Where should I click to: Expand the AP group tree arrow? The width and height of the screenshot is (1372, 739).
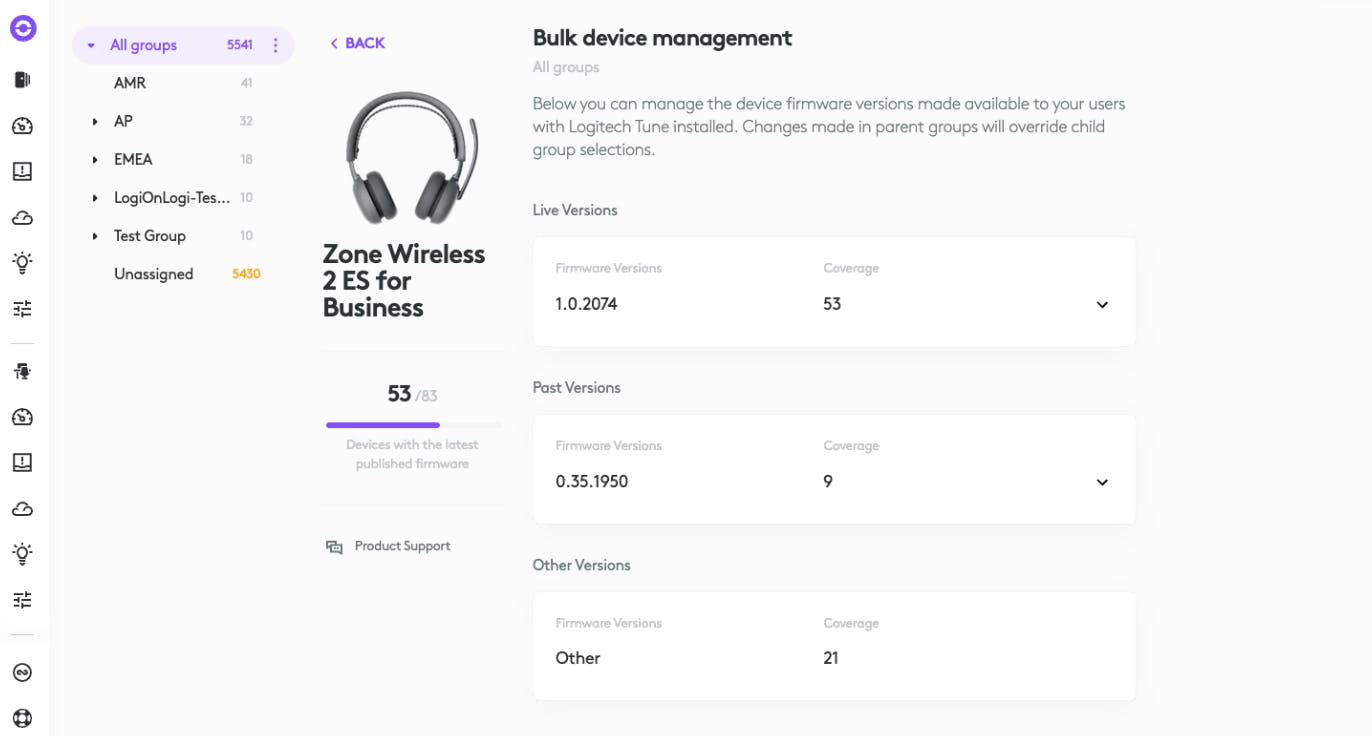(x=95, y=122)
